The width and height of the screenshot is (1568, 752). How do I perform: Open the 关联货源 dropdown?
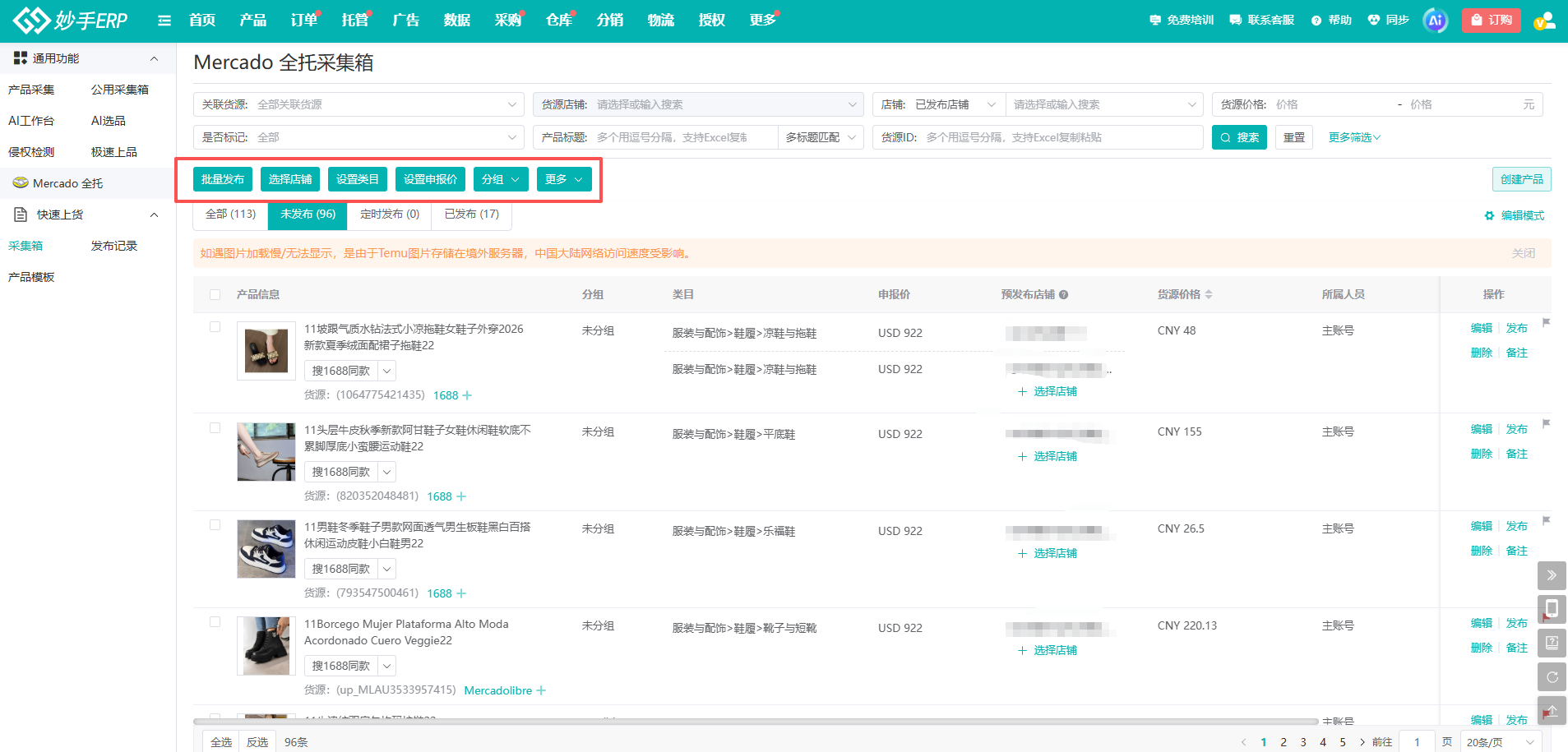(358, 104)
